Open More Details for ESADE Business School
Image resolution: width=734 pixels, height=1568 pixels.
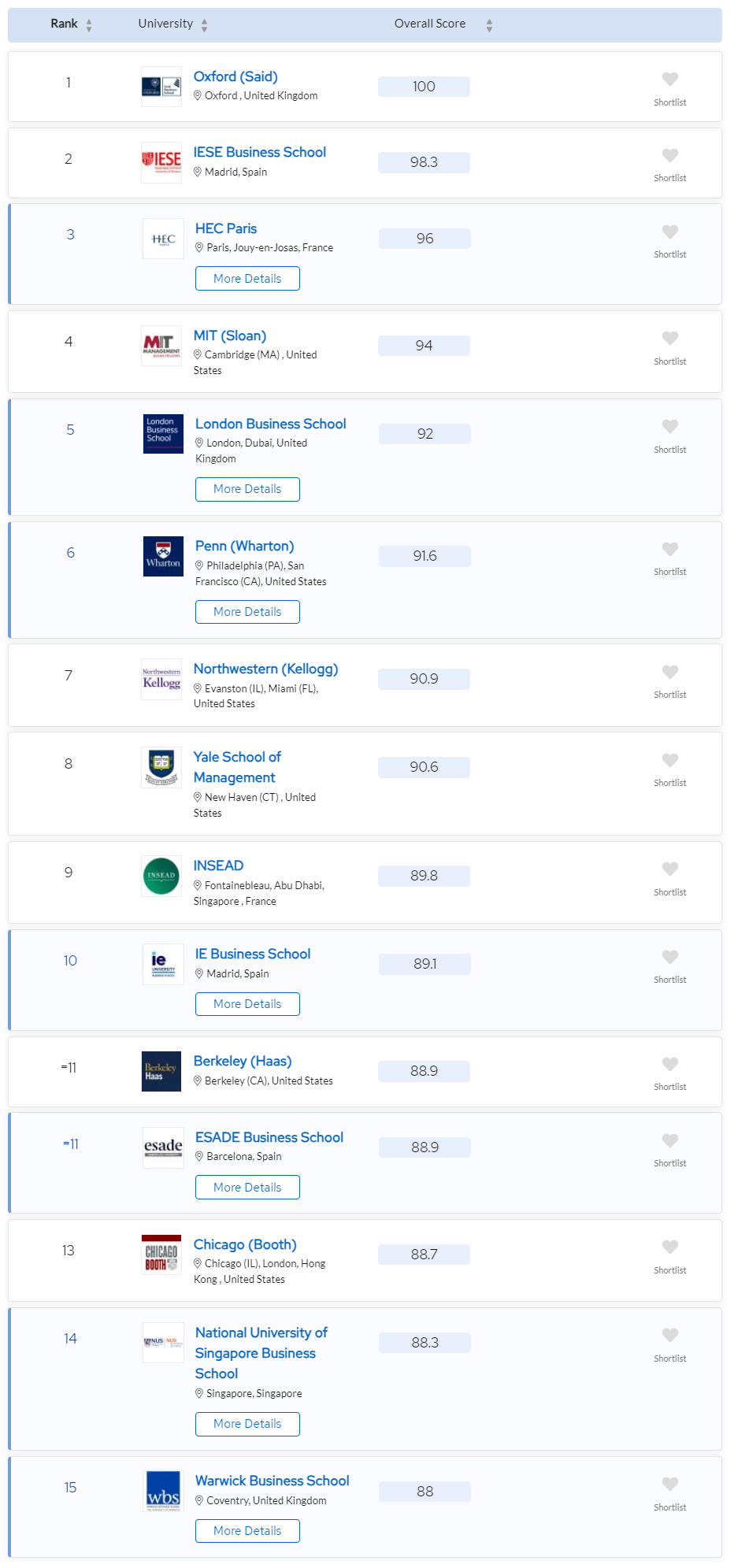pyautogui.click(x=247, y=1188)
